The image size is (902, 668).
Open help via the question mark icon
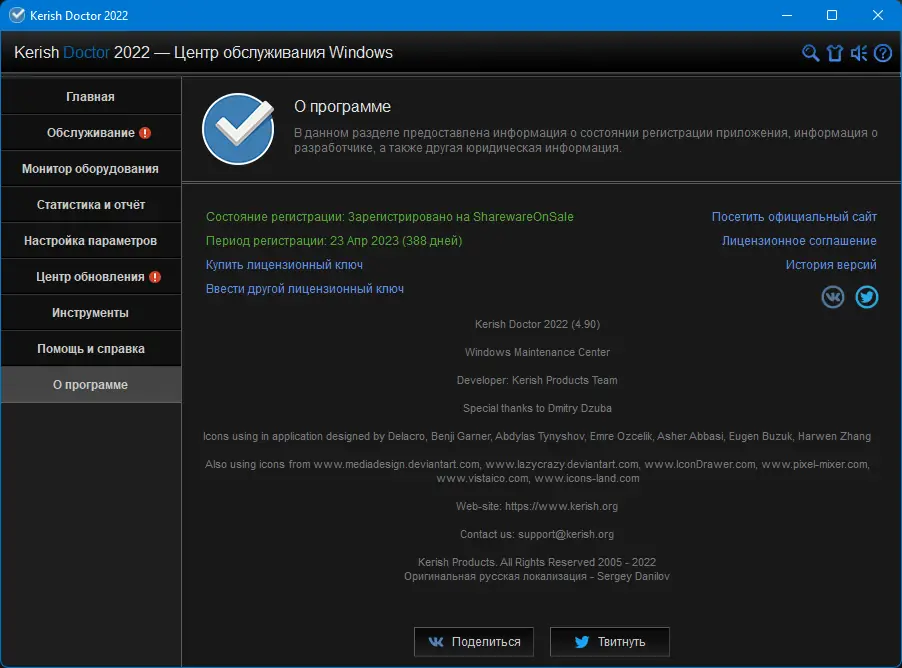(x=883, y=53)
